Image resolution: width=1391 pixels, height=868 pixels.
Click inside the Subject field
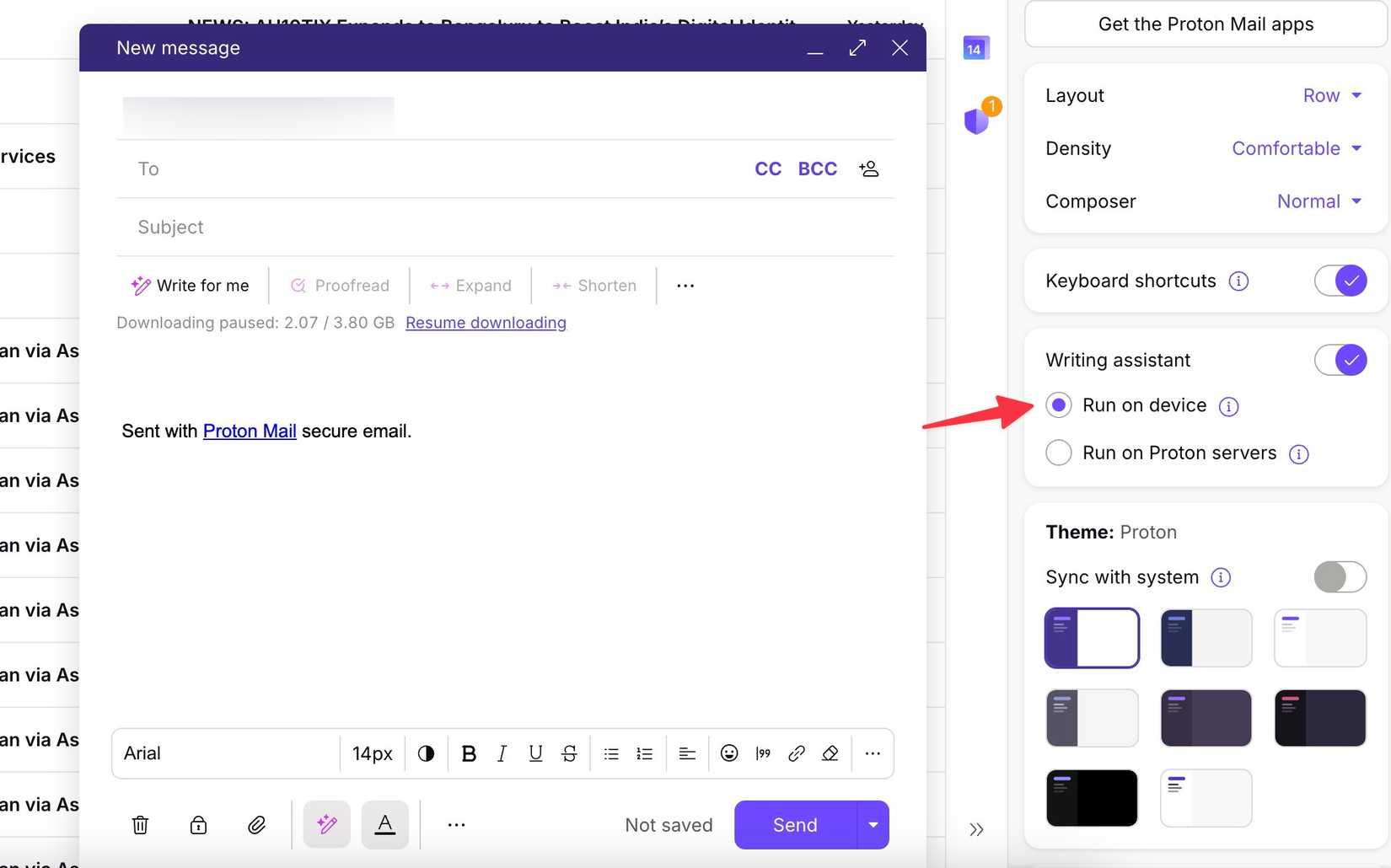(x=337, y=227)
